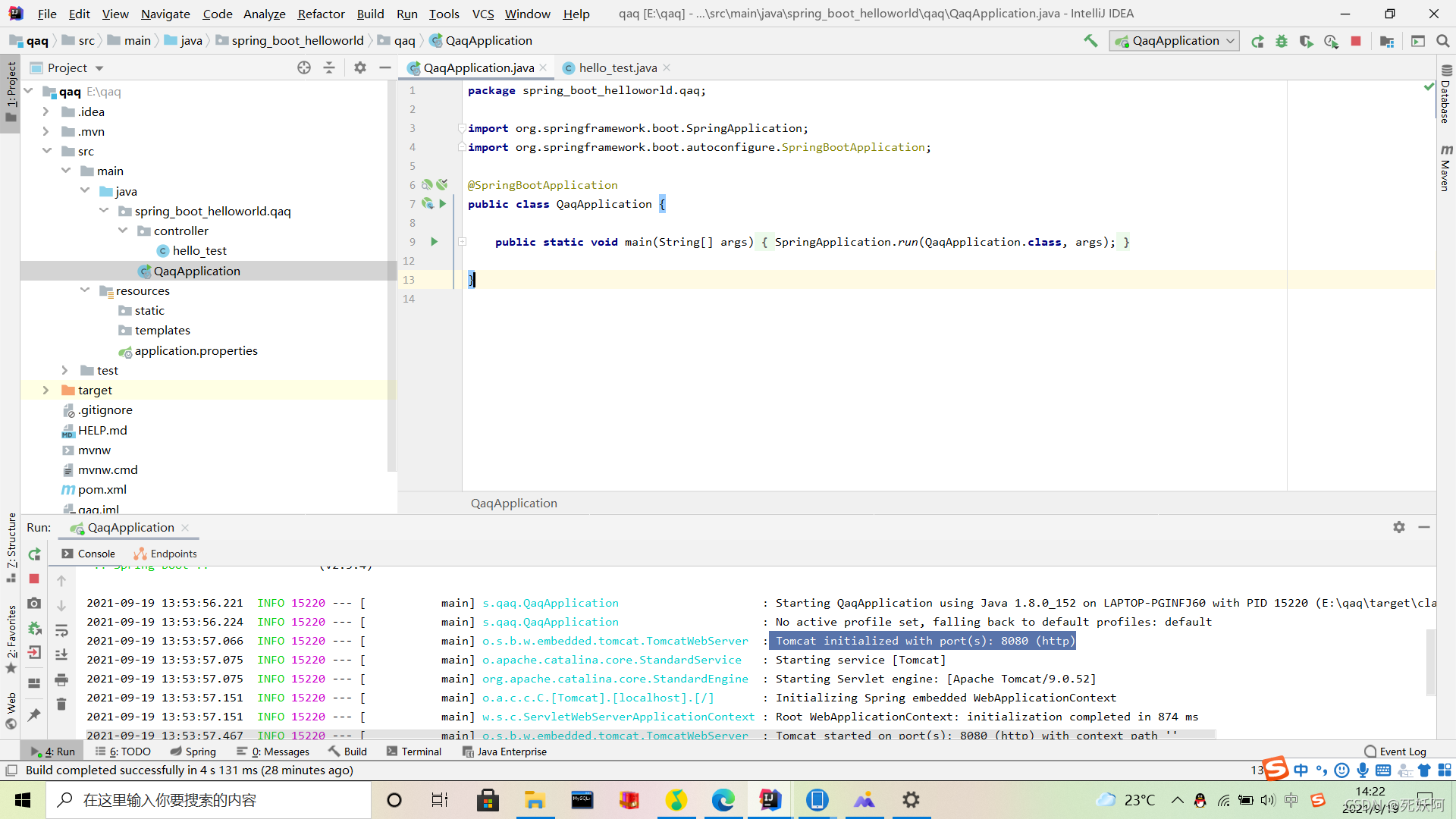Switch to the hello_test.java editor tab
This screenshot has width=1456, height=819.
tap(617, 67)
